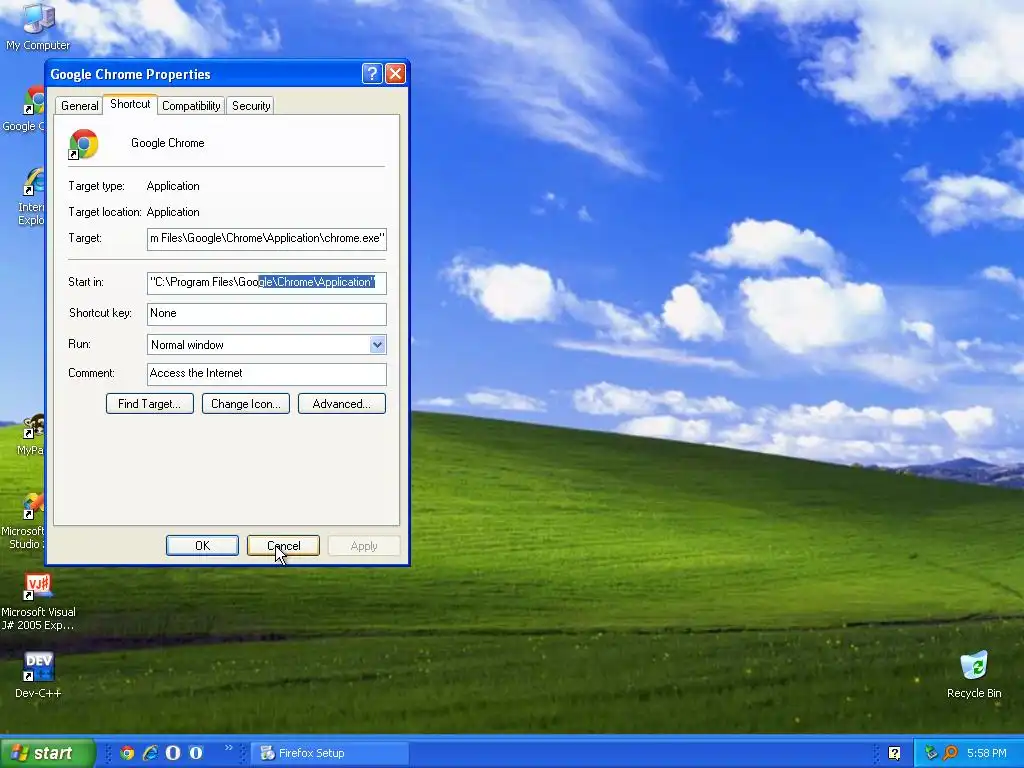Viewport: 1024px width, 768px height.
Task: Select the My Computer desktop icon
Action: 38,27
